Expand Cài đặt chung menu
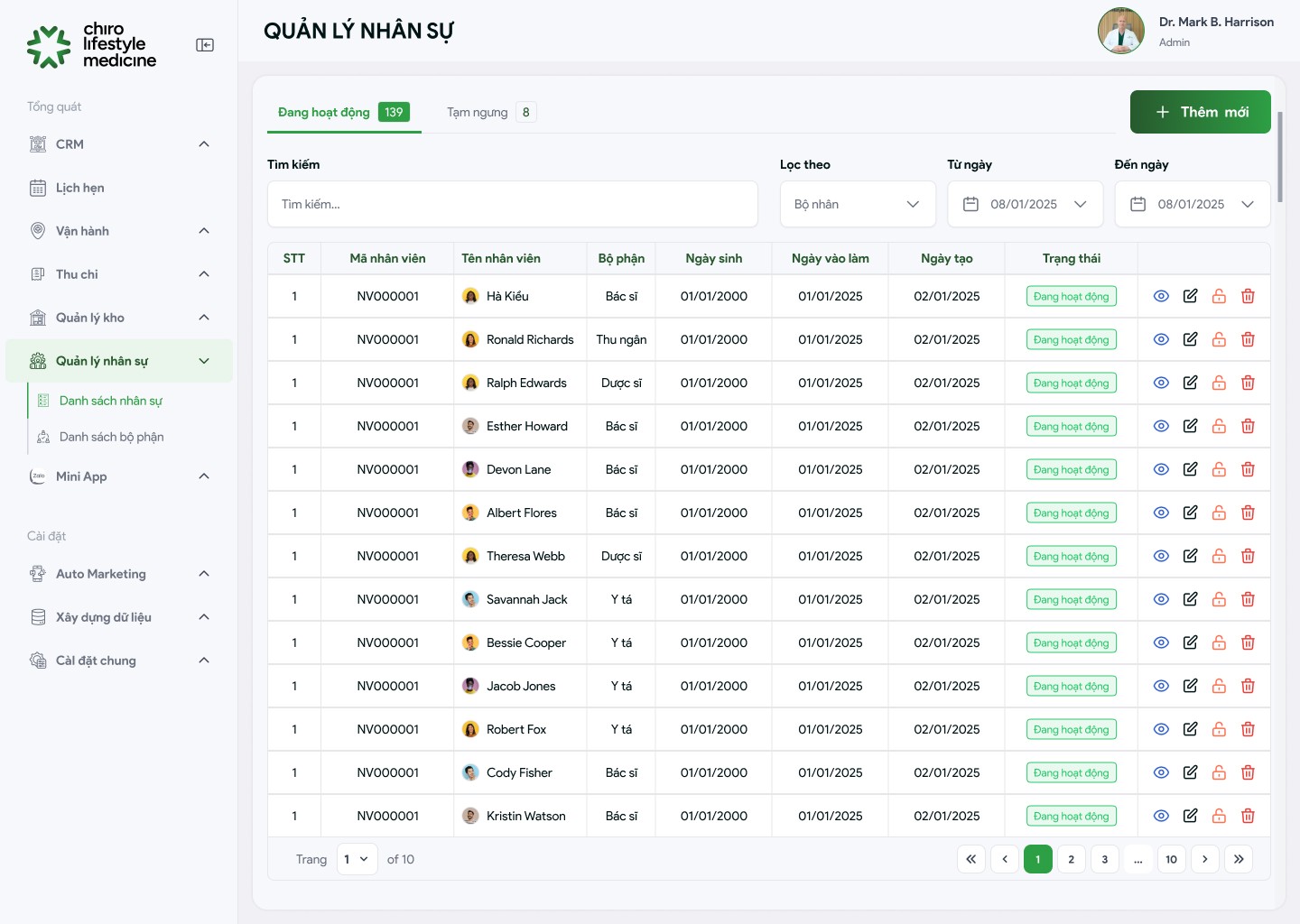 pos(119,661)
